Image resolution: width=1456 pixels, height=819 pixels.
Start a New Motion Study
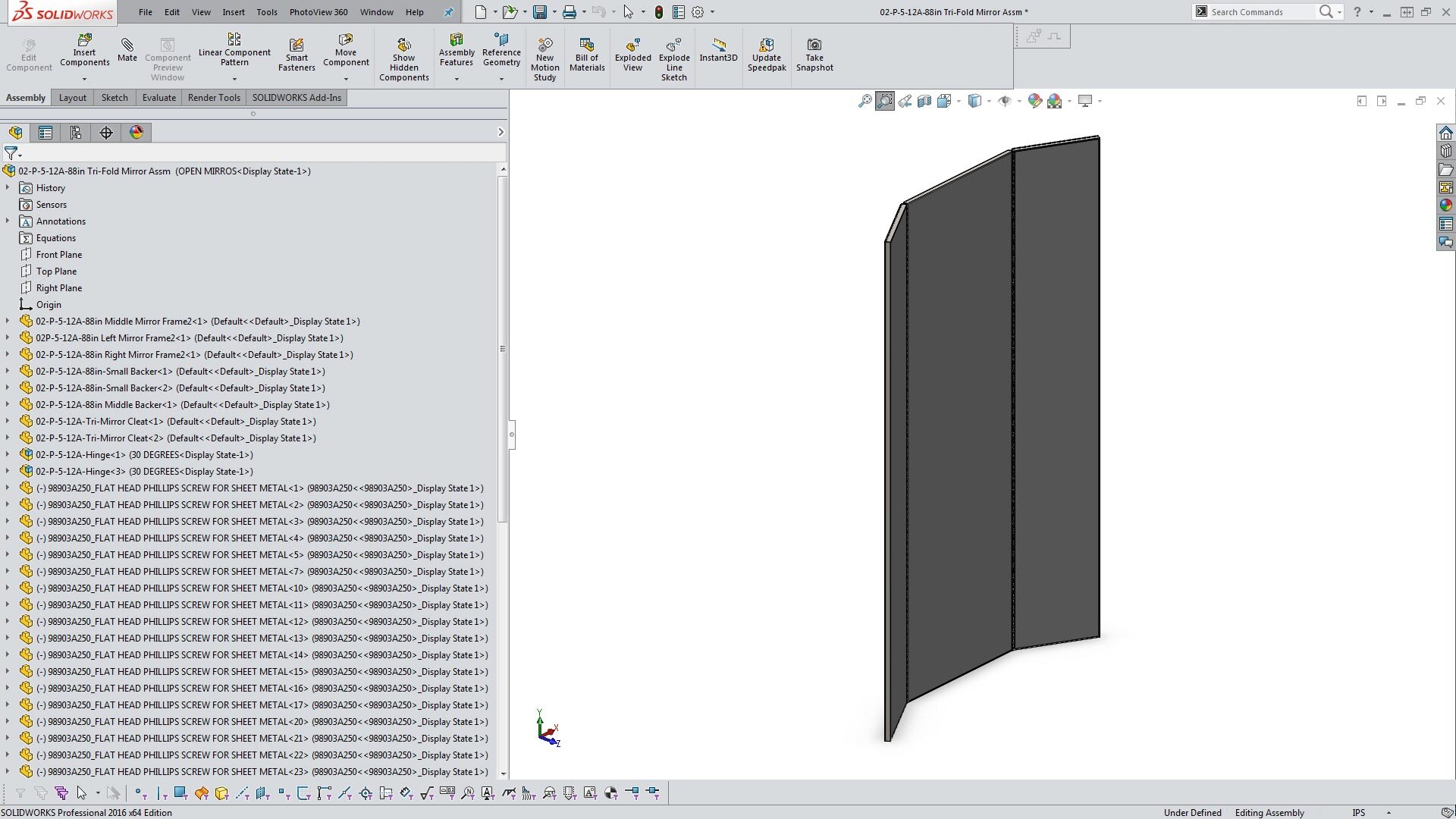(x=544, y=59)
